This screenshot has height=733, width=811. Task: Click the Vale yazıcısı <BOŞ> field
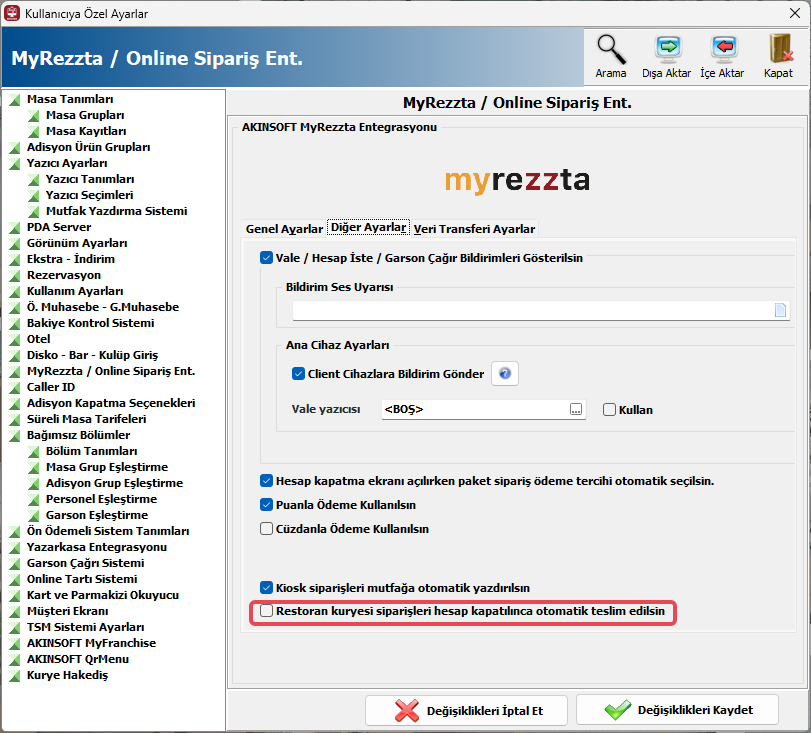[475, 410]
